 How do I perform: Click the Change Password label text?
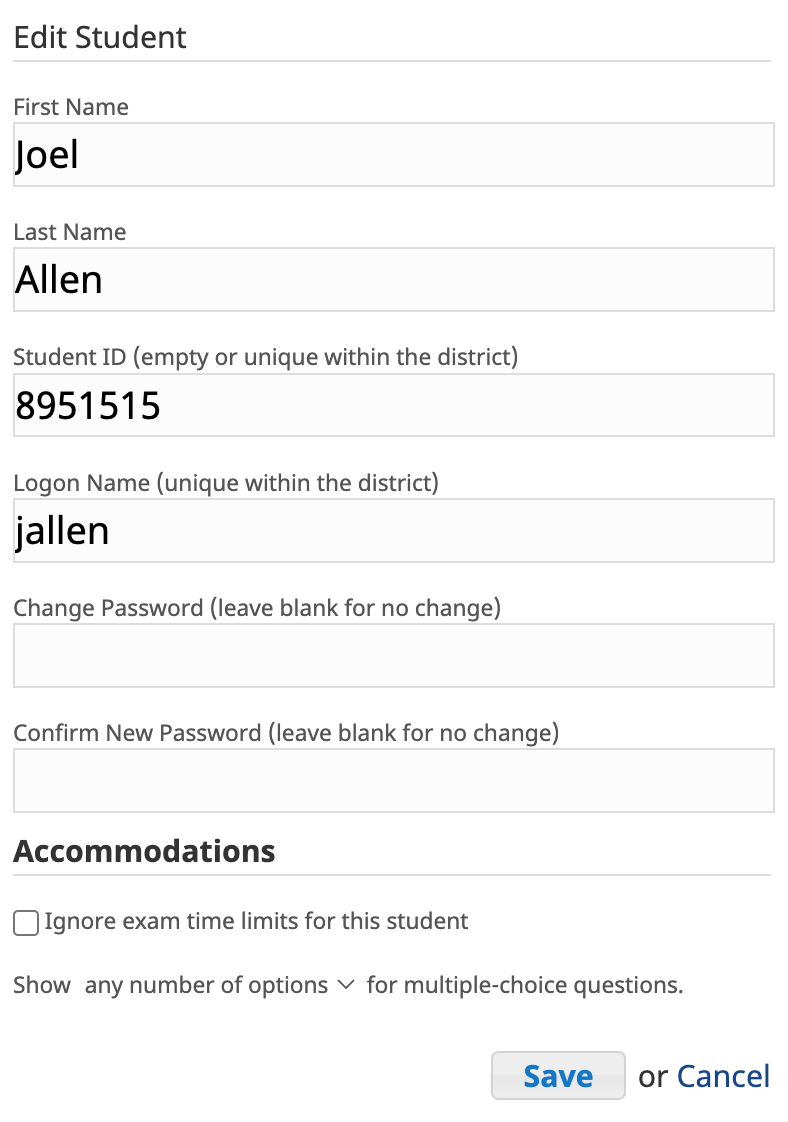[x=257, y=608]
